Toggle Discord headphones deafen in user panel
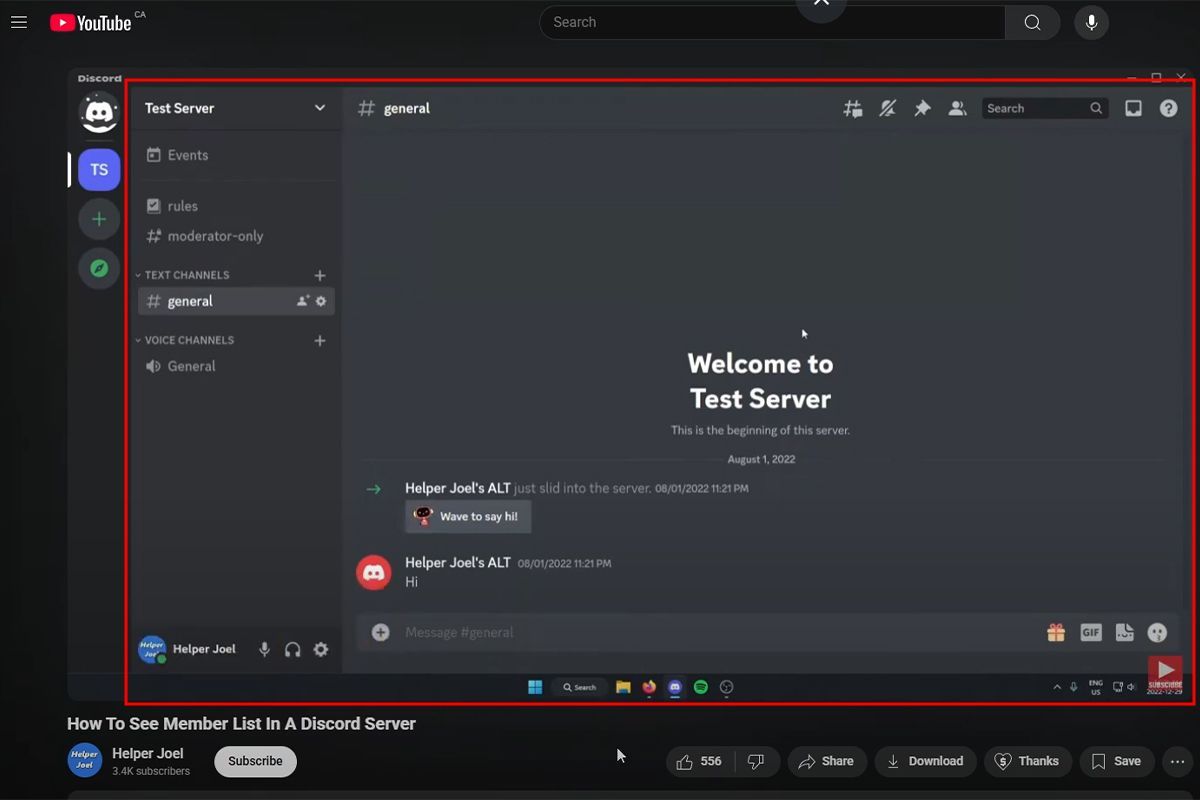This screenshot has height=800, width=1200. (x=292, y=649)
